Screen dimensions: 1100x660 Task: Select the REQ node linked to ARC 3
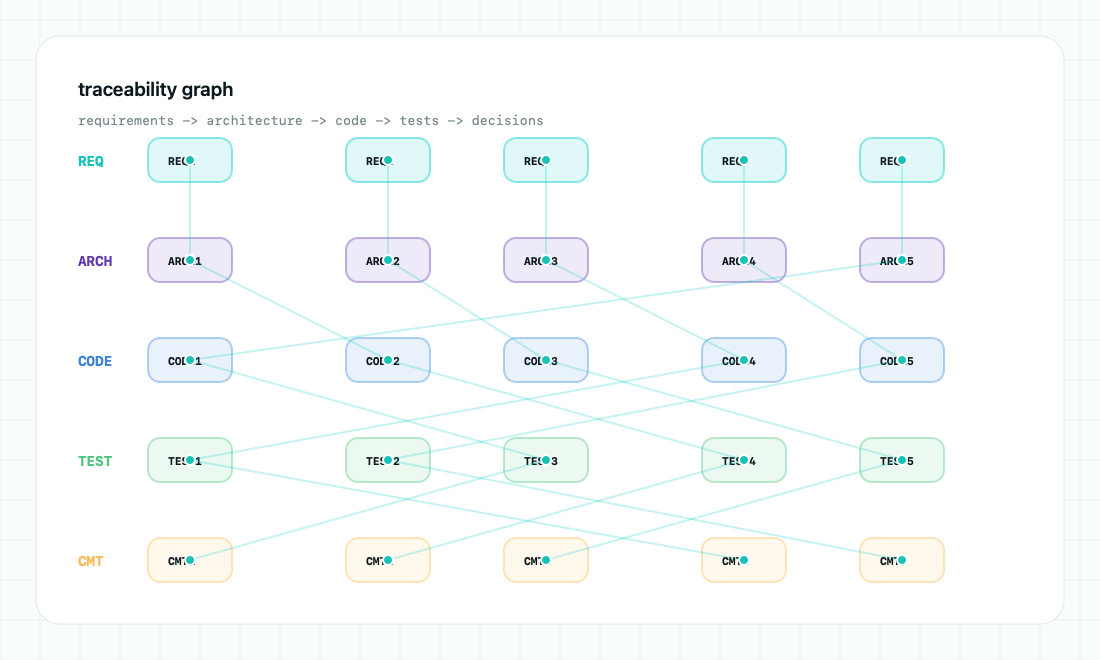pyautogui.click(x=546, y=160)
